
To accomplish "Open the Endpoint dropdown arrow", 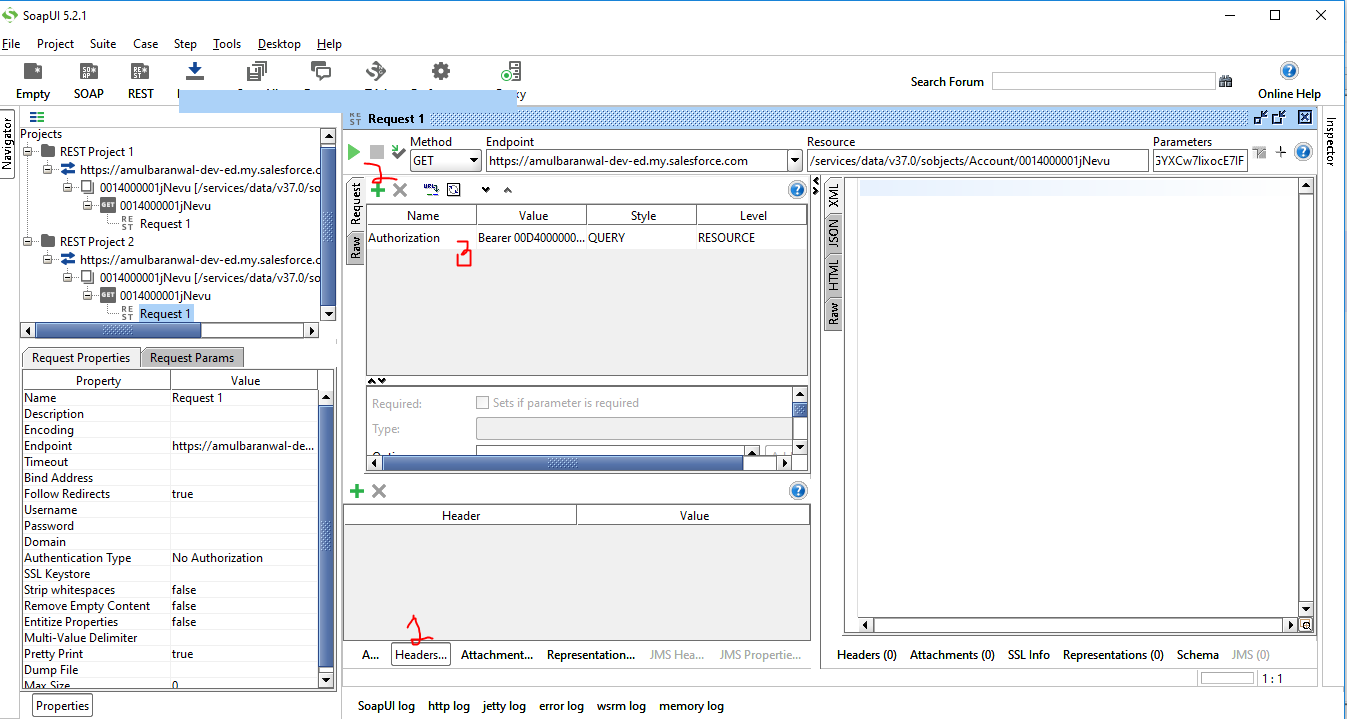I will pyautogui.click(x=795, y=160).
